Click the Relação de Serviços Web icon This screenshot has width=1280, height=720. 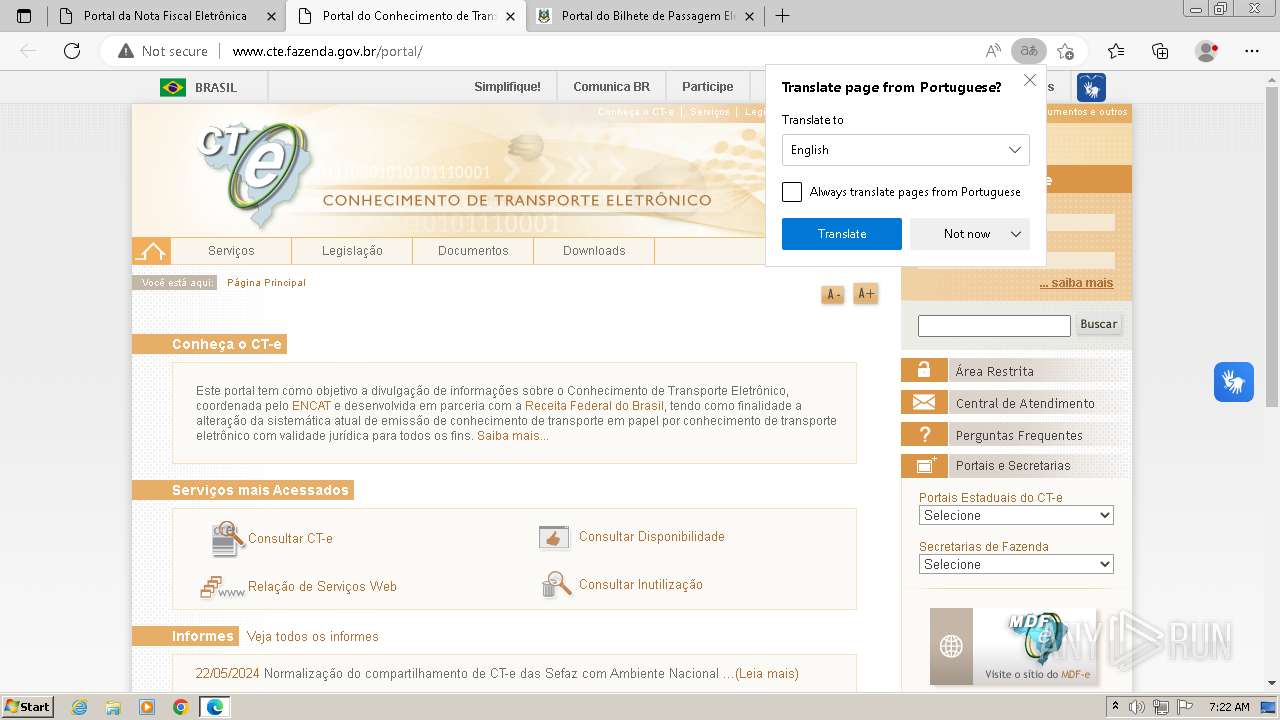tap(221, 587)
